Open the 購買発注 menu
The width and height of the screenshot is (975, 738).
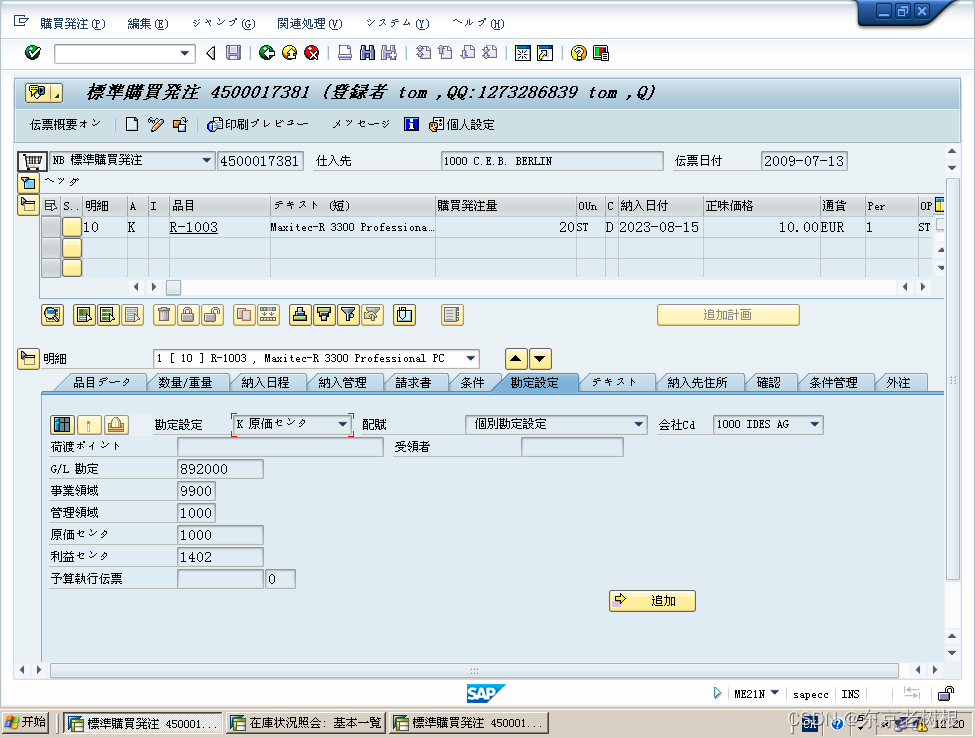[73, 24]
